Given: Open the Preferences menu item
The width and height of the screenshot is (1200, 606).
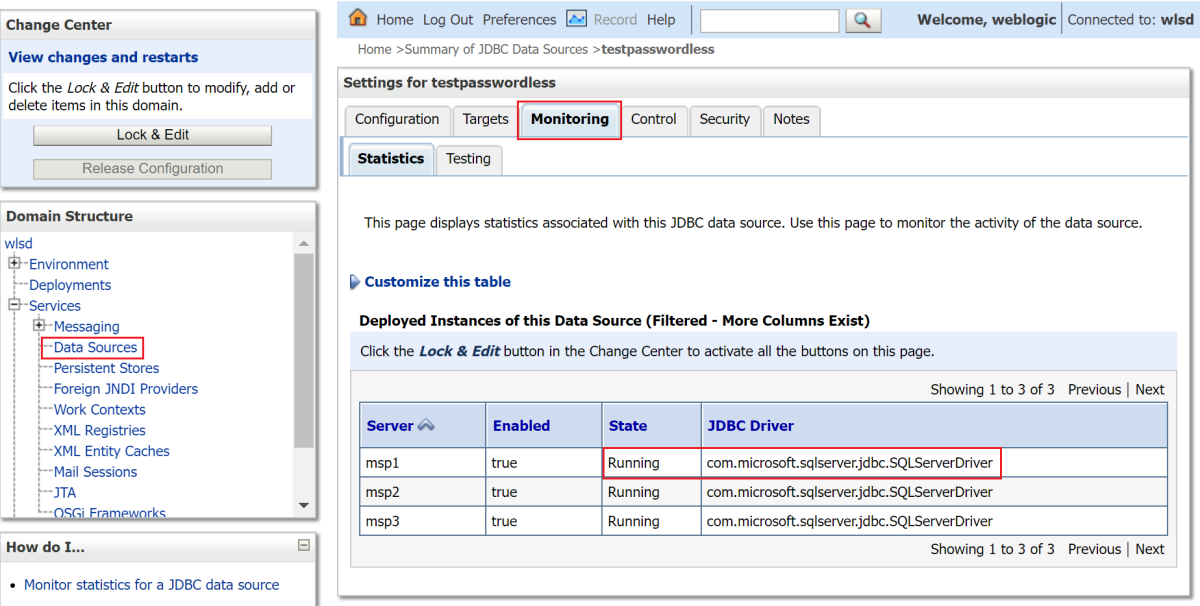Looking at the screenshot, I should coord(519,18).
